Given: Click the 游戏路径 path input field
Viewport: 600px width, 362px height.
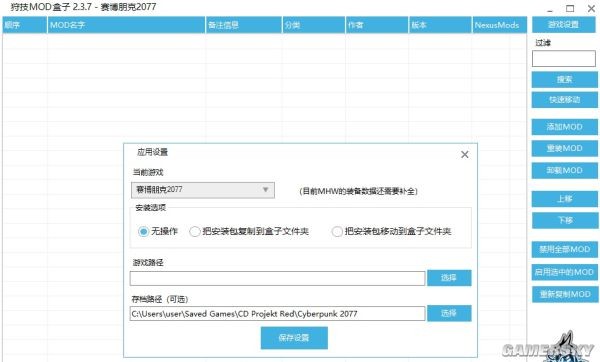Looking at the screenshot, I should 277,278.
